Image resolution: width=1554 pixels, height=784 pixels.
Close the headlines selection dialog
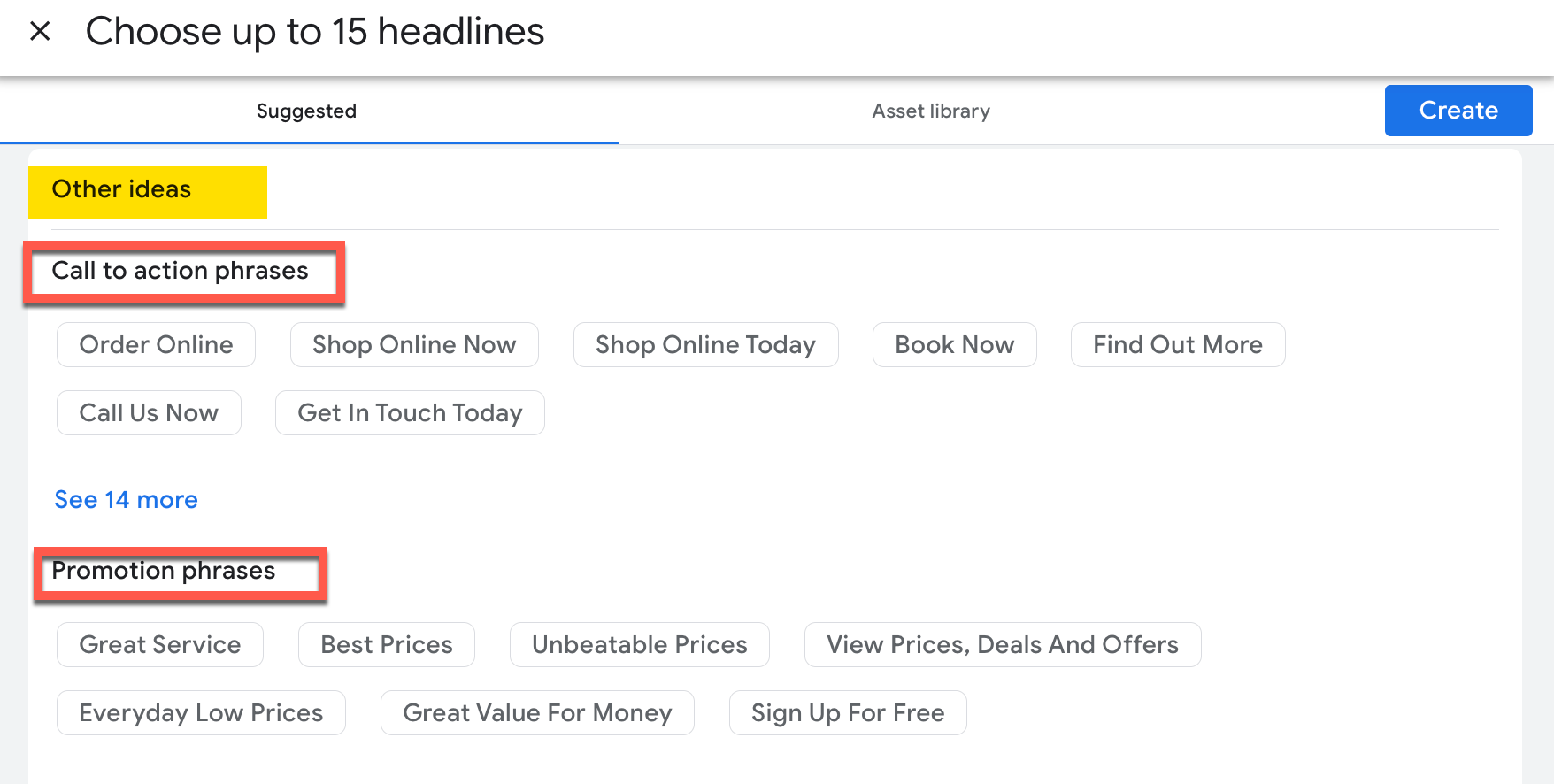[40, 31]
